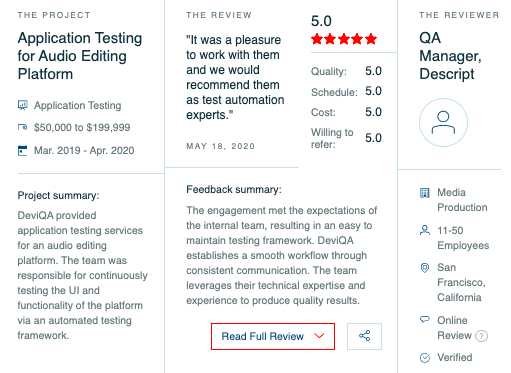Image resolution: width=511 pixels, height=373 pixels.
Task: Click the Verified label text
Action: pyautogui.click(x=455, y=357)
